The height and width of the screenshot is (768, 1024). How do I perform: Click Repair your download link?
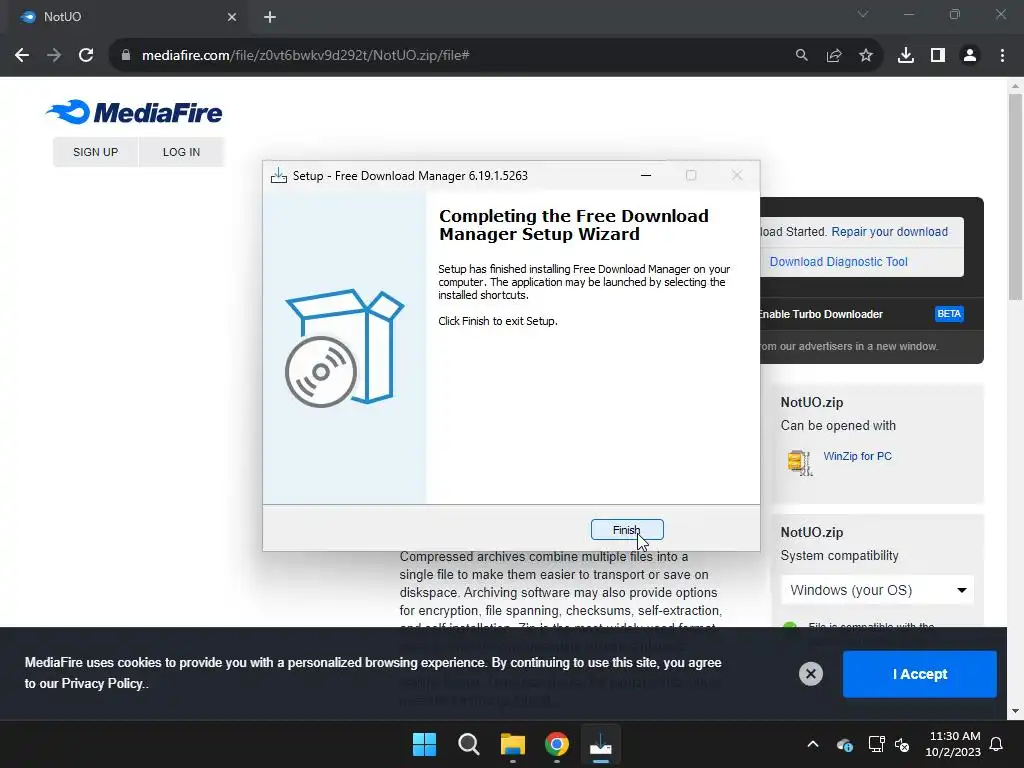889,232
